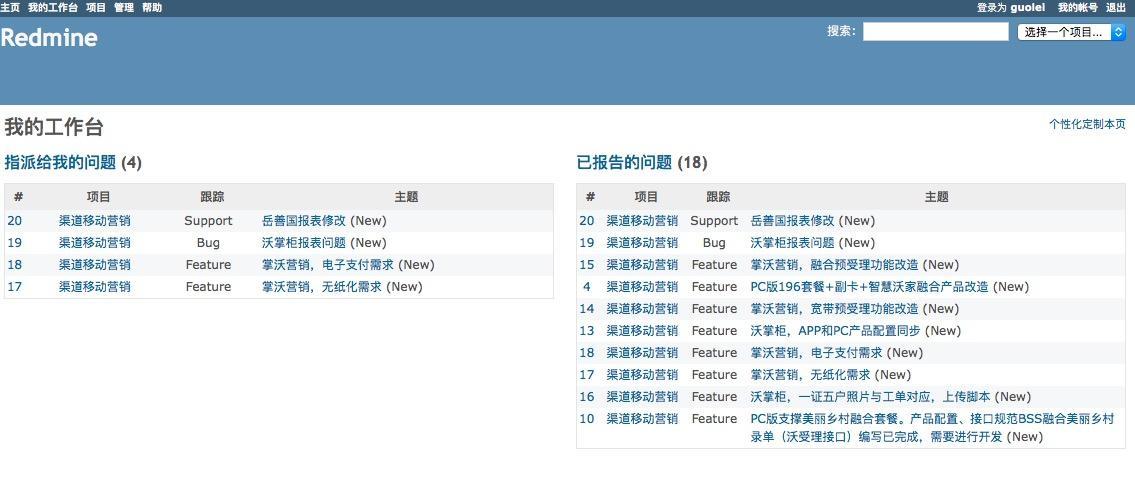Click the 帮助 help menu item

[152, 7]
